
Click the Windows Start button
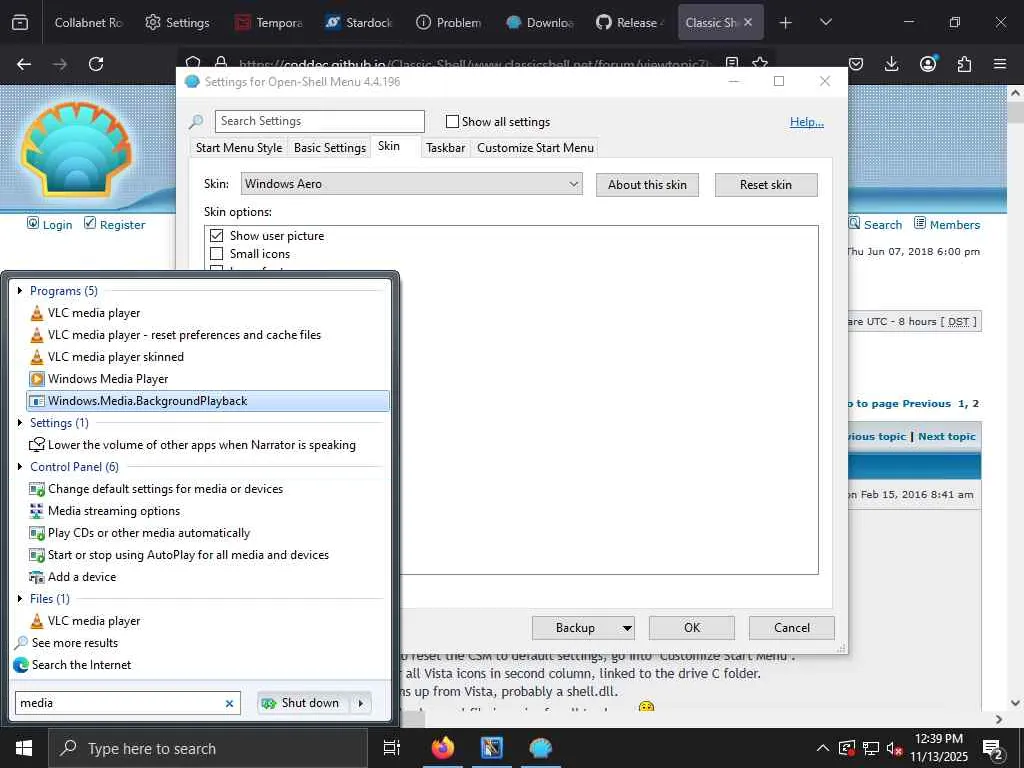pos(24,748)
